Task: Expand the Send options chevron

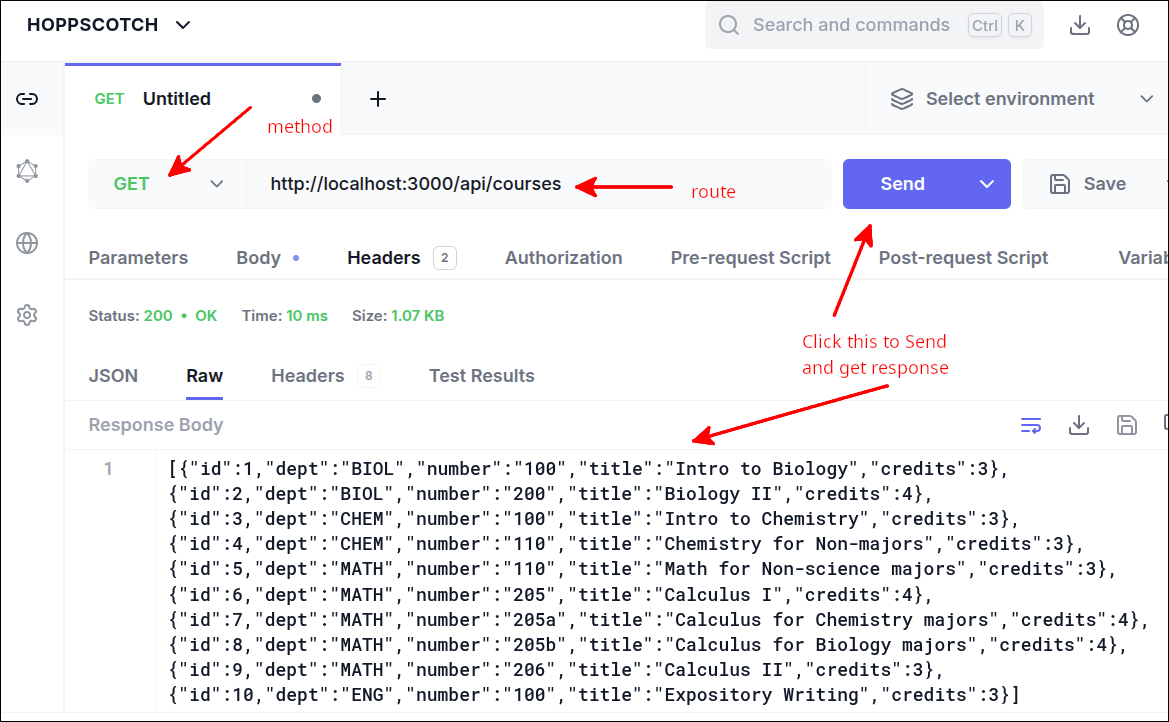Action: click(987, 184)
